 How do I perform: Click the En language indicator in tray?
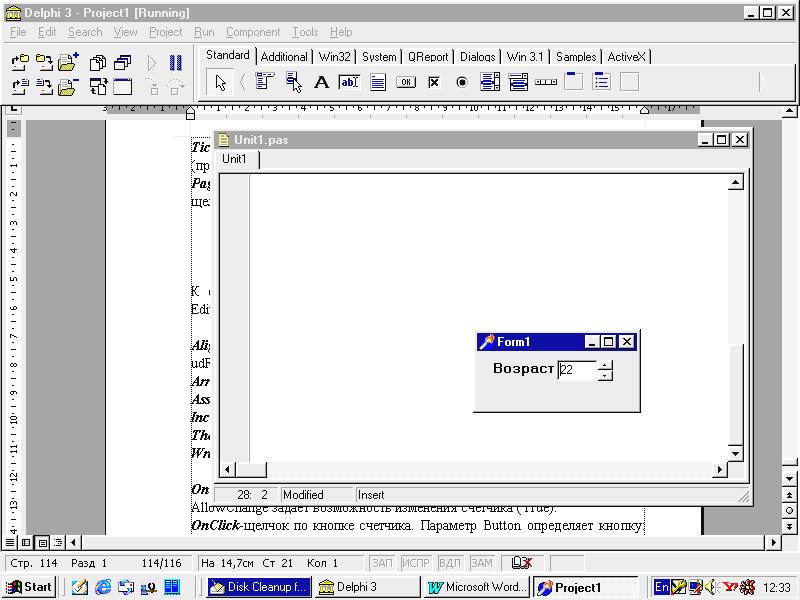(x=661, y=587)
